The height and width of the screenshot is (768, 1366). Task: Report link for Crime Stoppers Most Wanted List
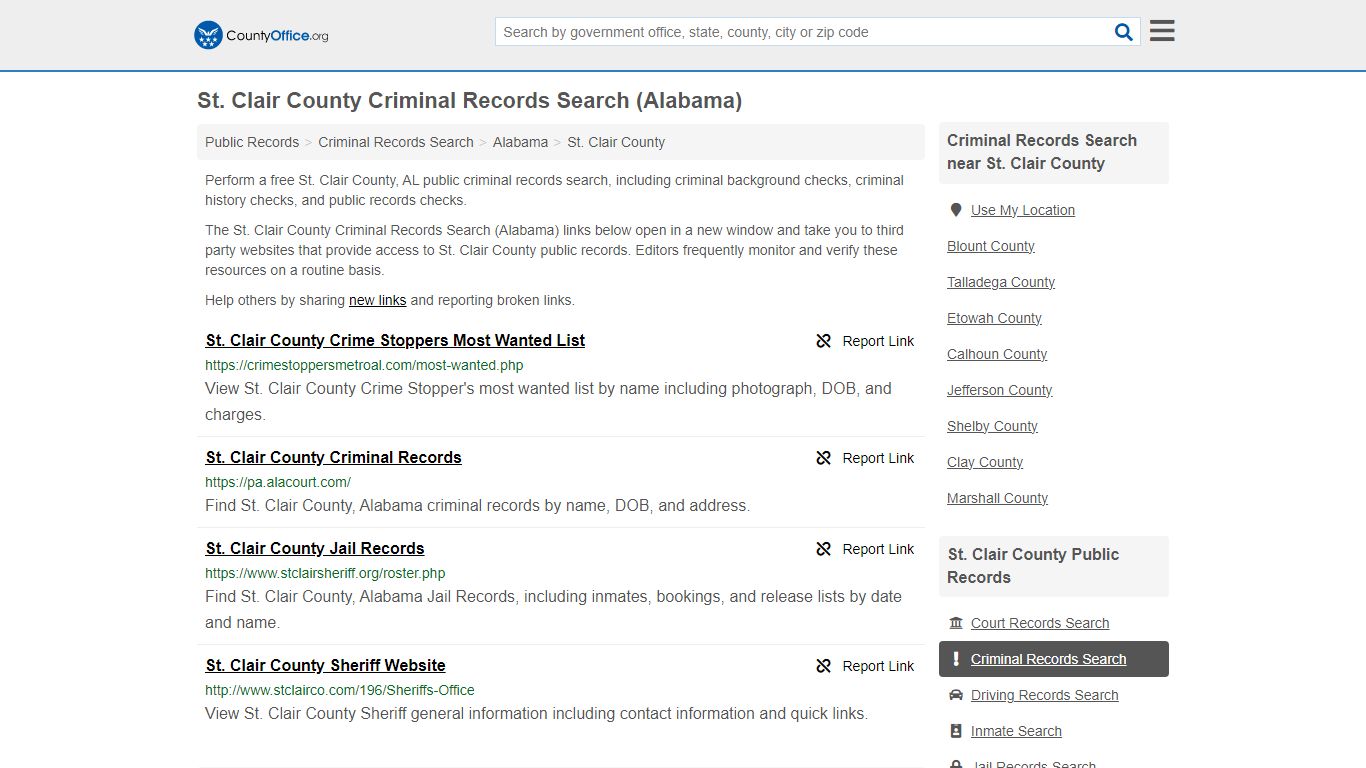click(865, 341)
